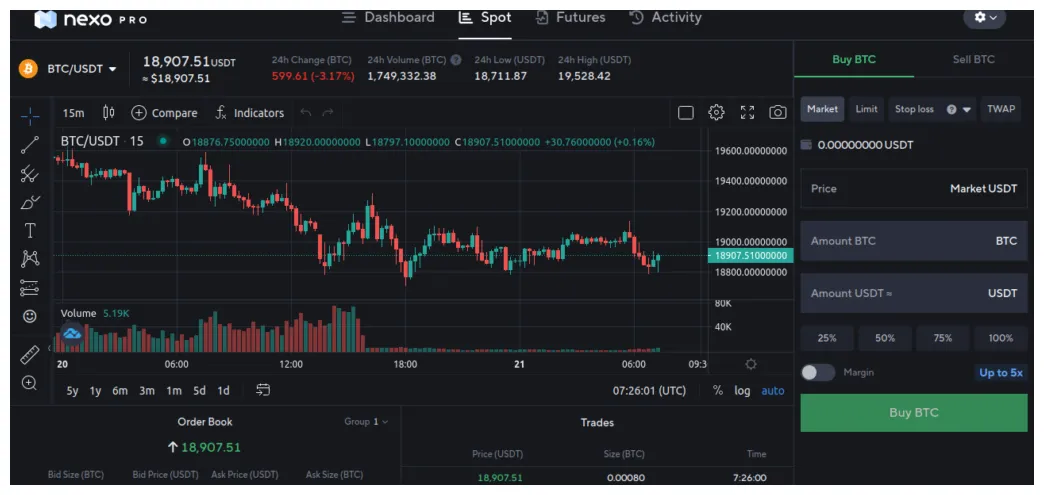
Task: Select the pattern drawing tool
Action: pos(30,259)
